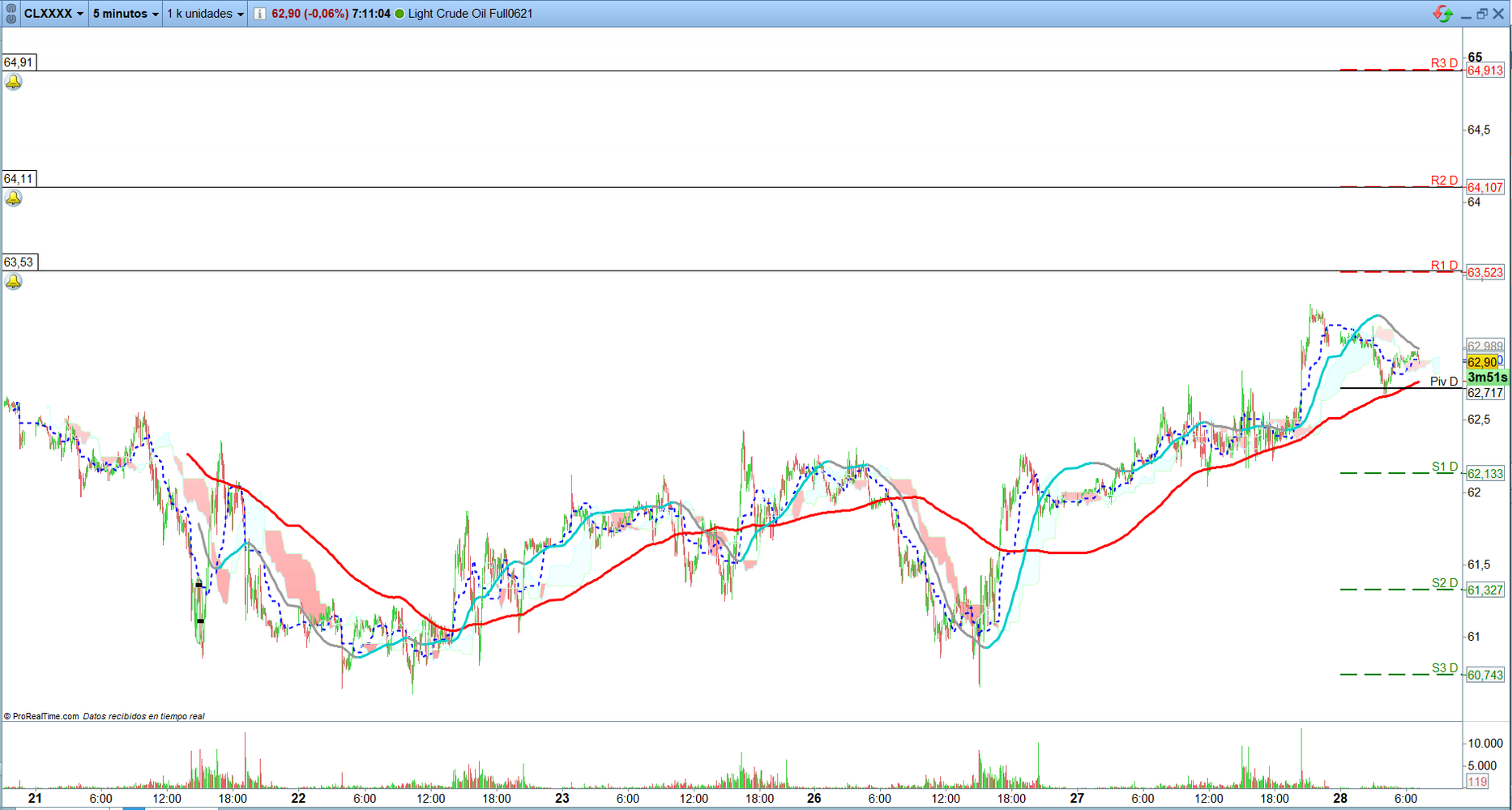Click the yellow 62,90 current price tag
The height and width of the screenshot is (810, 1512).
point(1482,362)
